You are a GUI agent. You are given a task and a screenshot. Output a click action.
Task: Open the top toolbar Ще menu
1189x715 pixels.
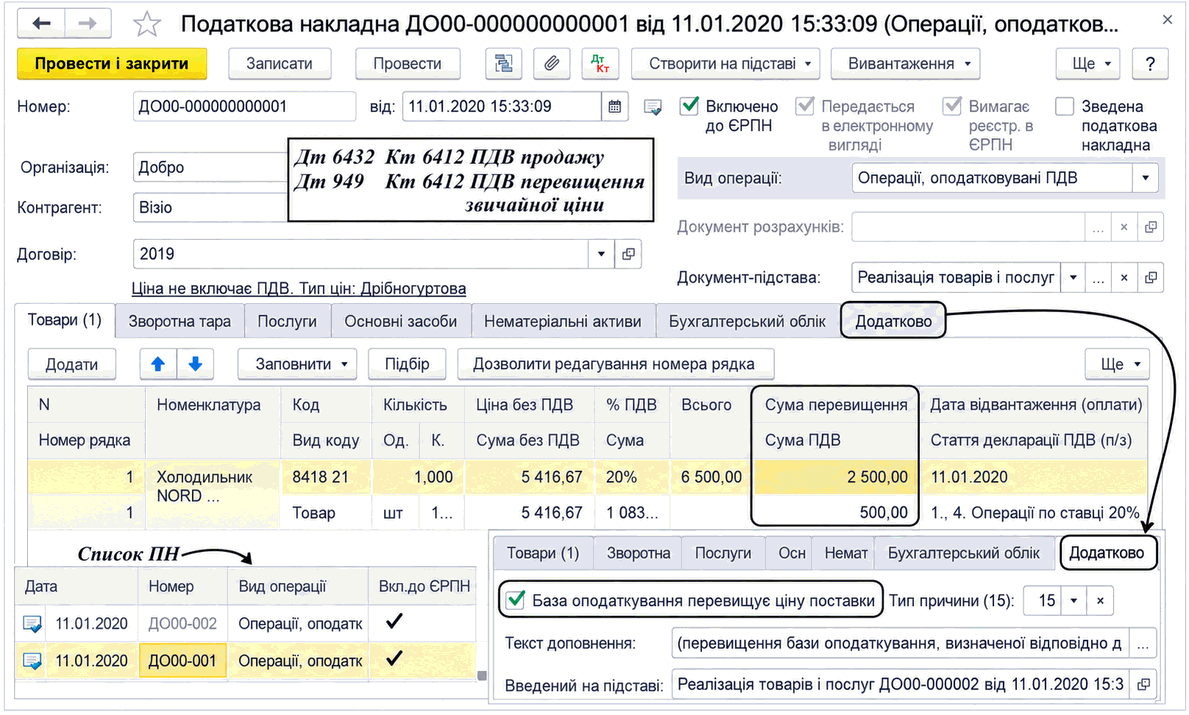pyautogui.click(x=1087, y=64)
